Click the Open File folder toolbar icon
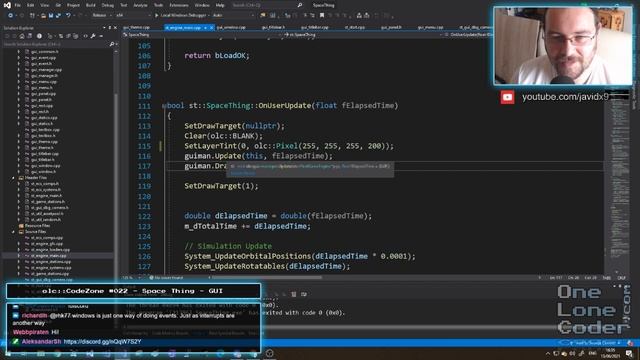Image resolution: width=640 pixels, height=360 pixels. click(43, 15)
